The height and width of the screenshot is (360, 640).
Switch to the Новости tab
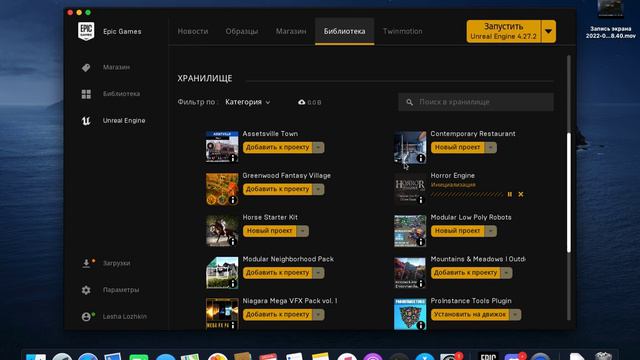(193, 31)
